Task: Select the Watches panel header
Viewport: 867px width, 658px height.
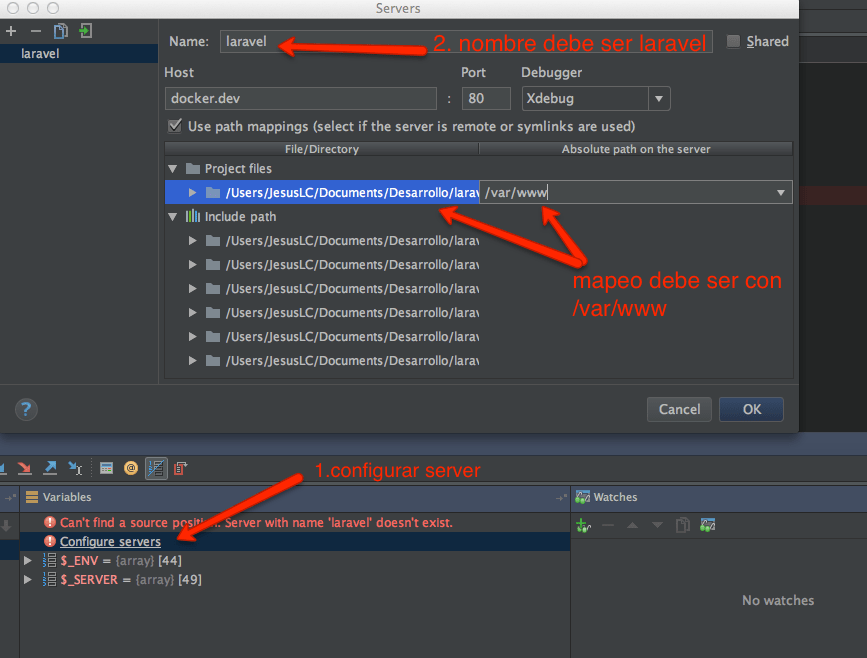Action: point(614,497)
